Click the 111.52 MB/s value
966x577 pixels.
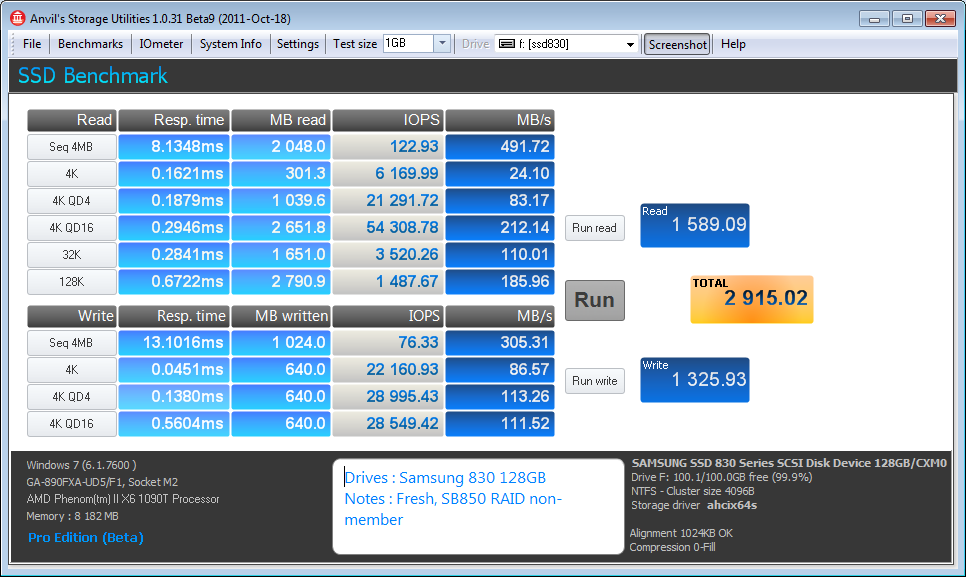click(x=500, y=424)
